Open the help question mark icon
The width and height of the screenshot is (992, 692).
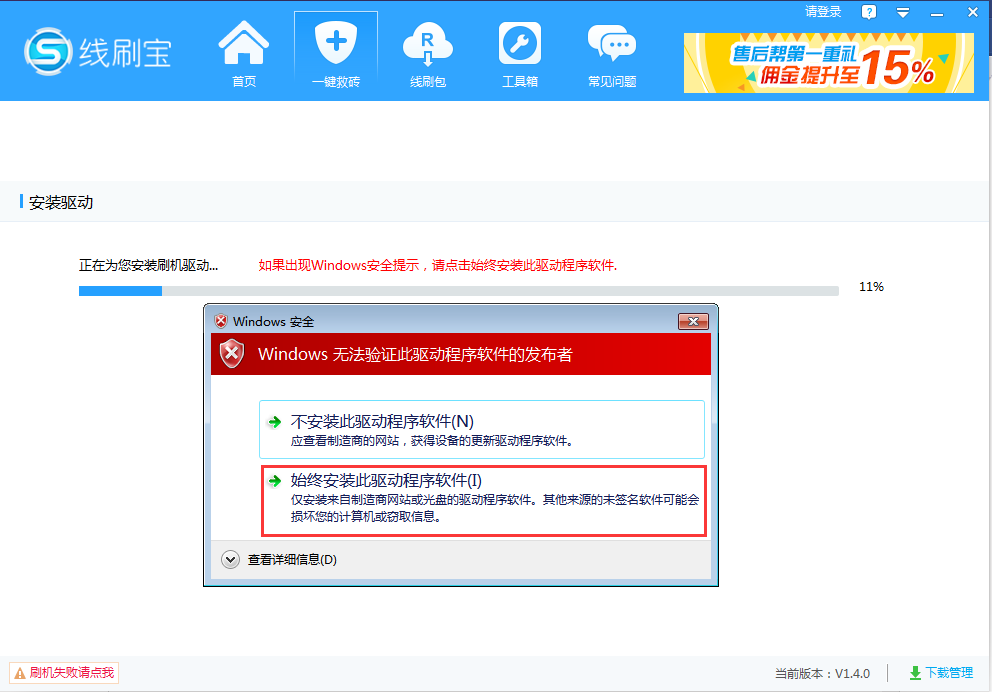(869, 13)
